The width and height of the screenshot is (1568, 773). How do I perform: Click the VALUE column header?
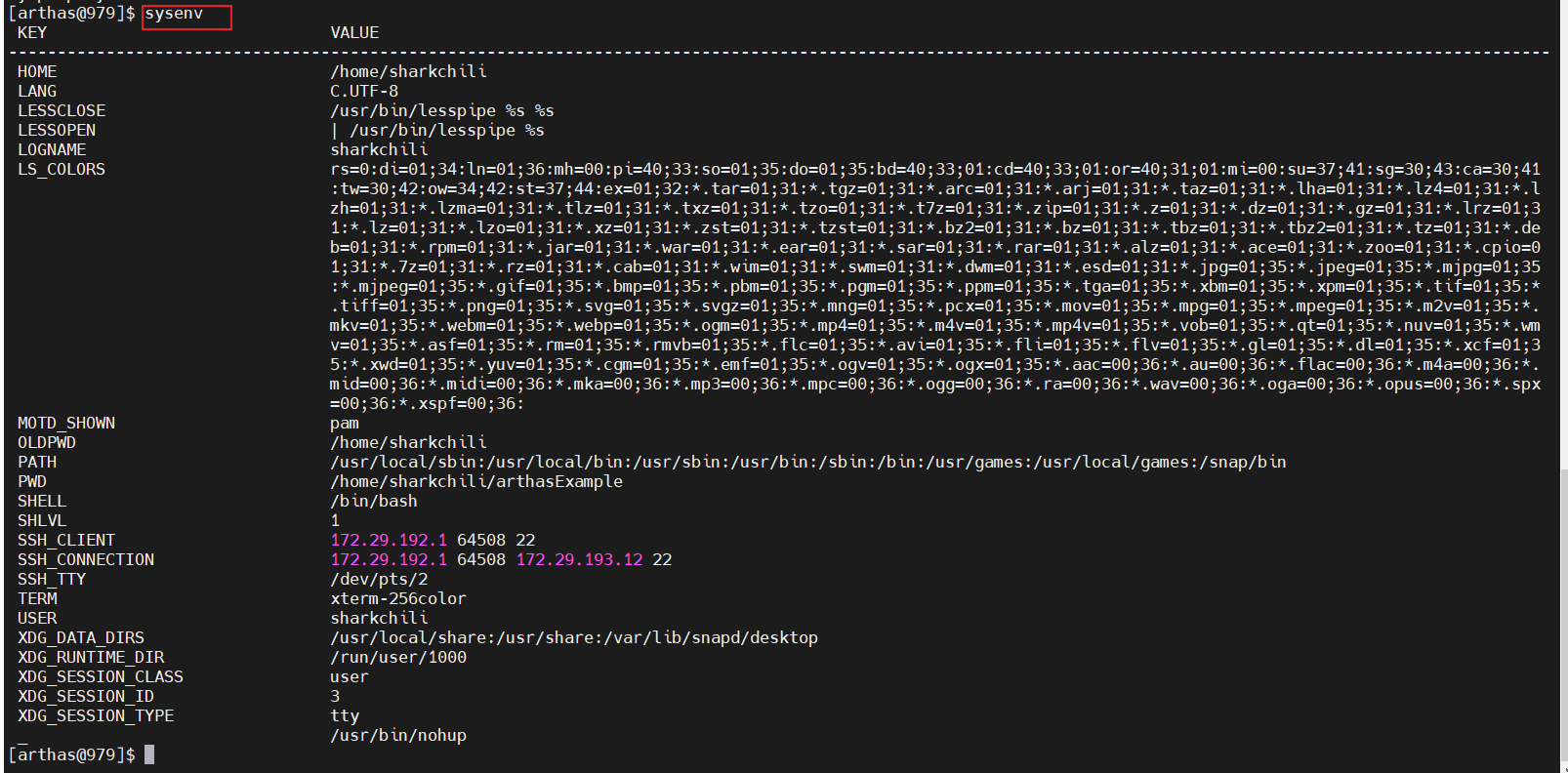point(354,33)
